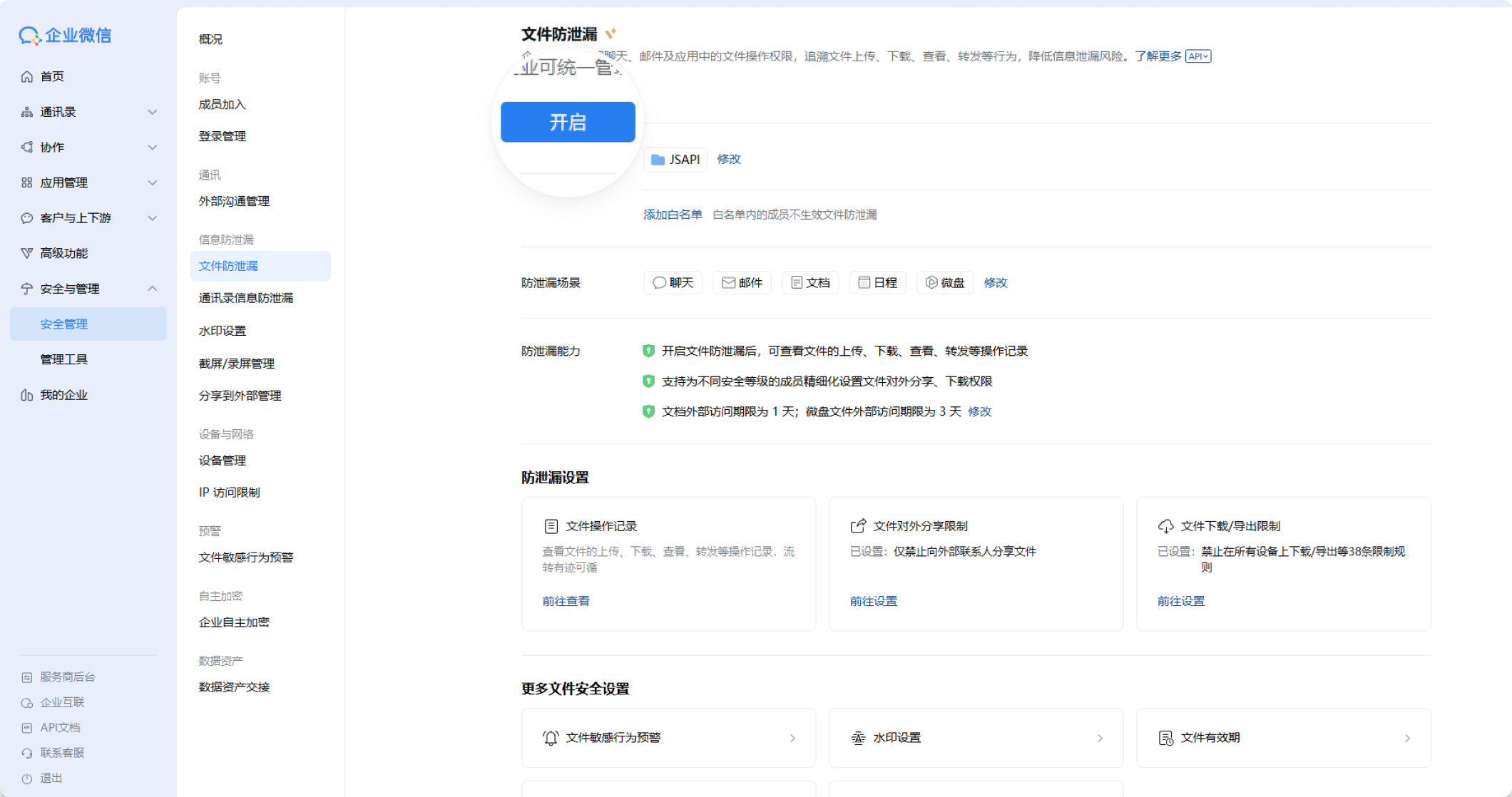Collapse the 安全与管理 menu chevron
1512x797 pixels.
coord(152,289)
